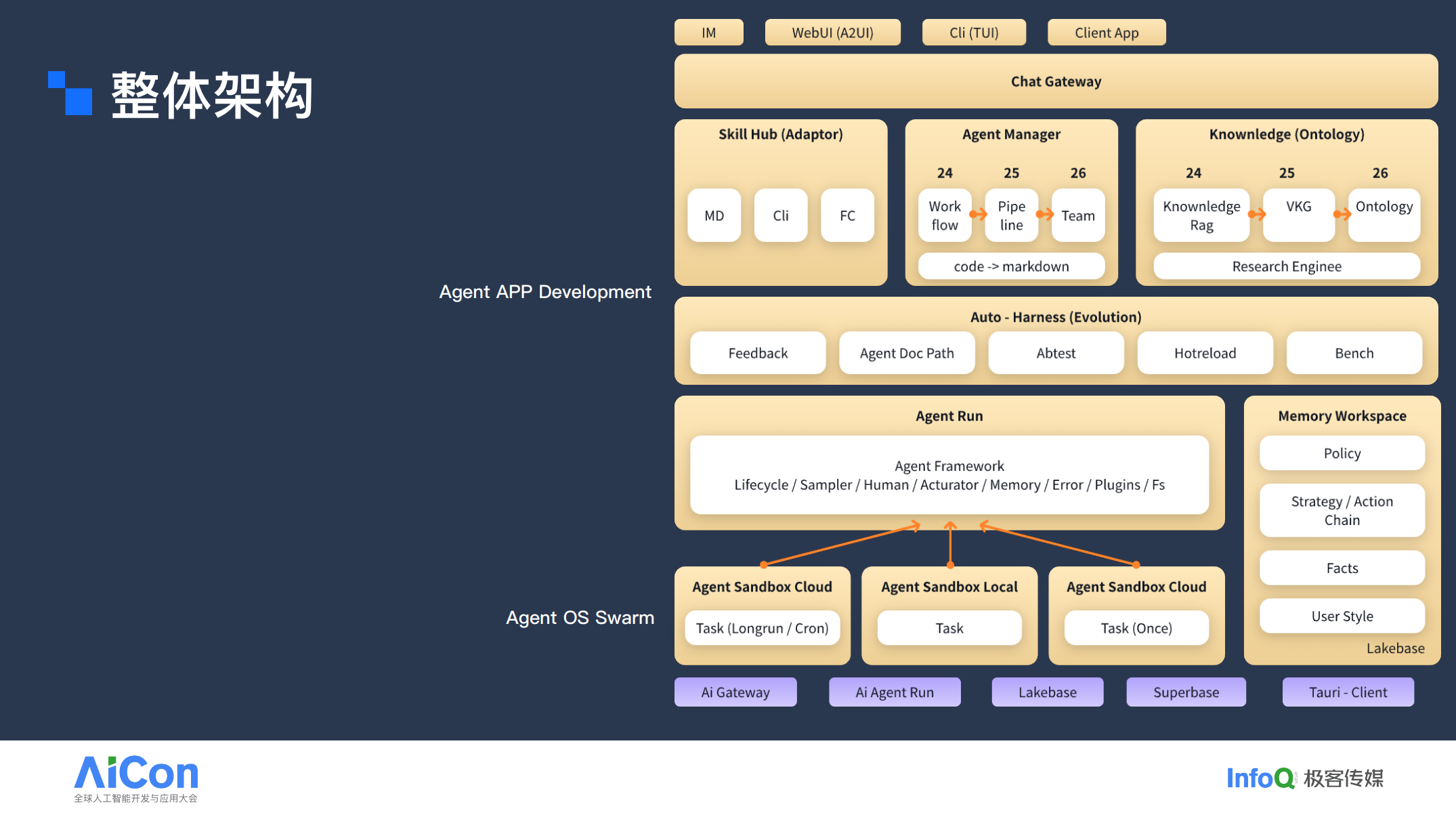Click the orange arrow between Knownledge Rag and VKG
The width and height of the screenshot is (1456, 817).
click(x=1257, y=215)
